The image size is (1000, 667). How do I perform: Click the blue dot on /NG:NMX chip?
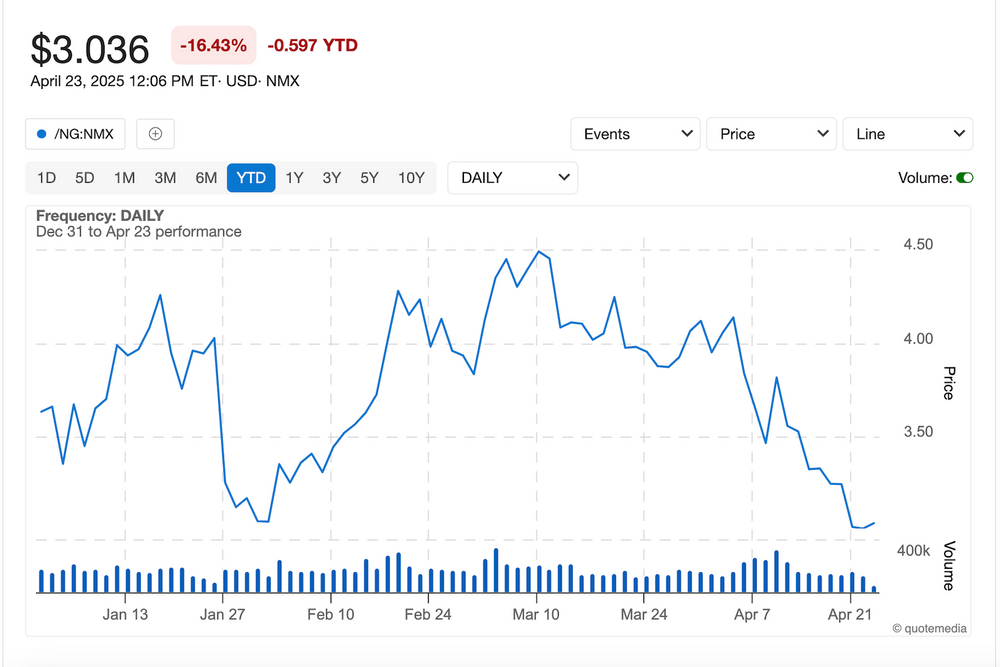pos(41,134)
